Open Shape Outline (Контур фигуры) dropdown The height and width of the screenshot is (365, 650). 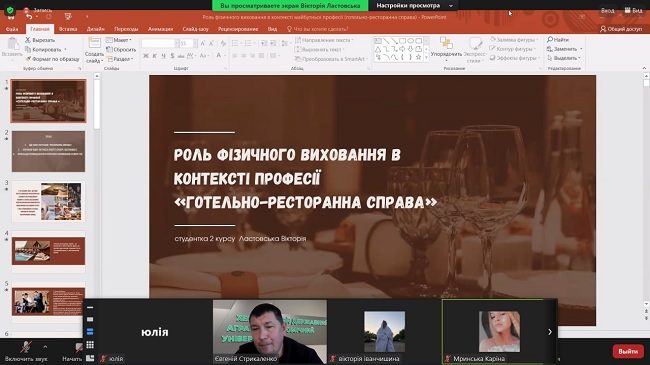coord(513,49)
